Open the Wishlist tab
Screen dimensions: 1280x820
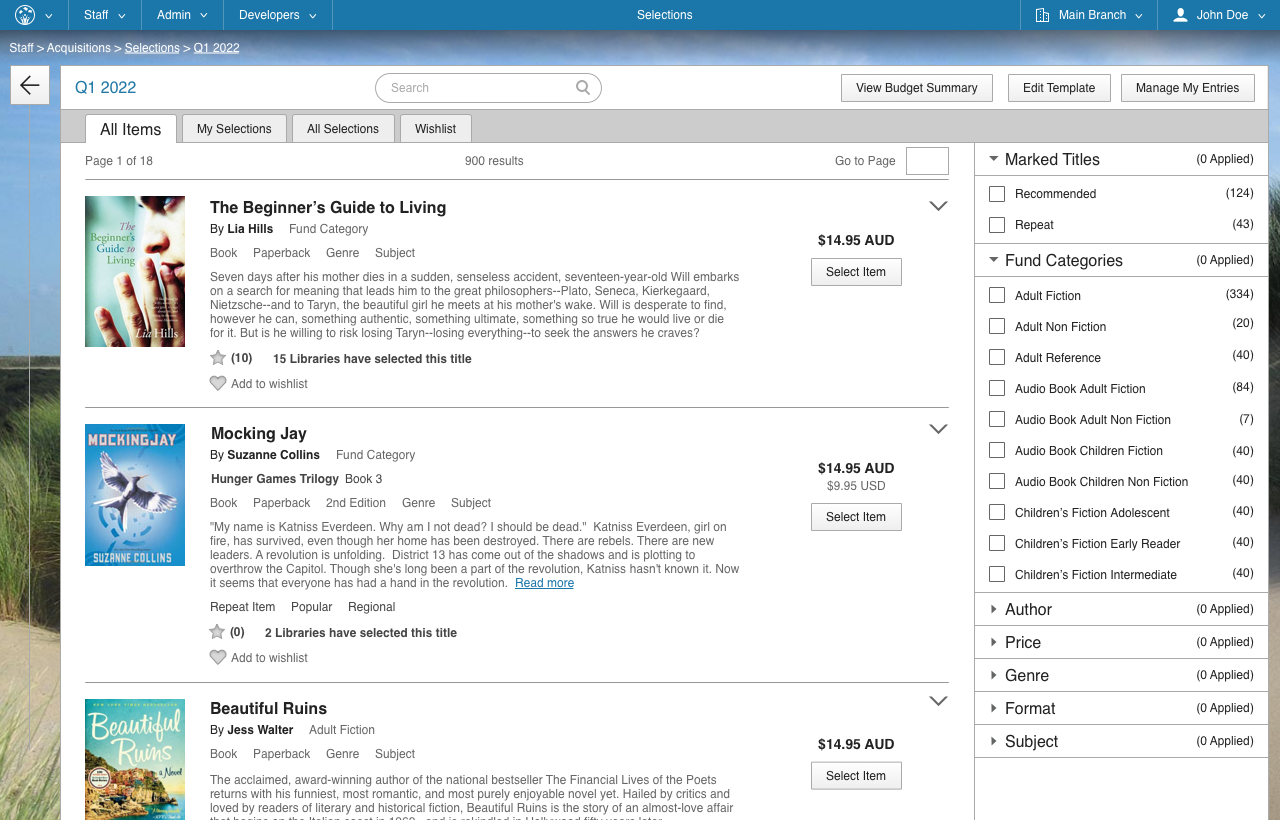(435, 129)
